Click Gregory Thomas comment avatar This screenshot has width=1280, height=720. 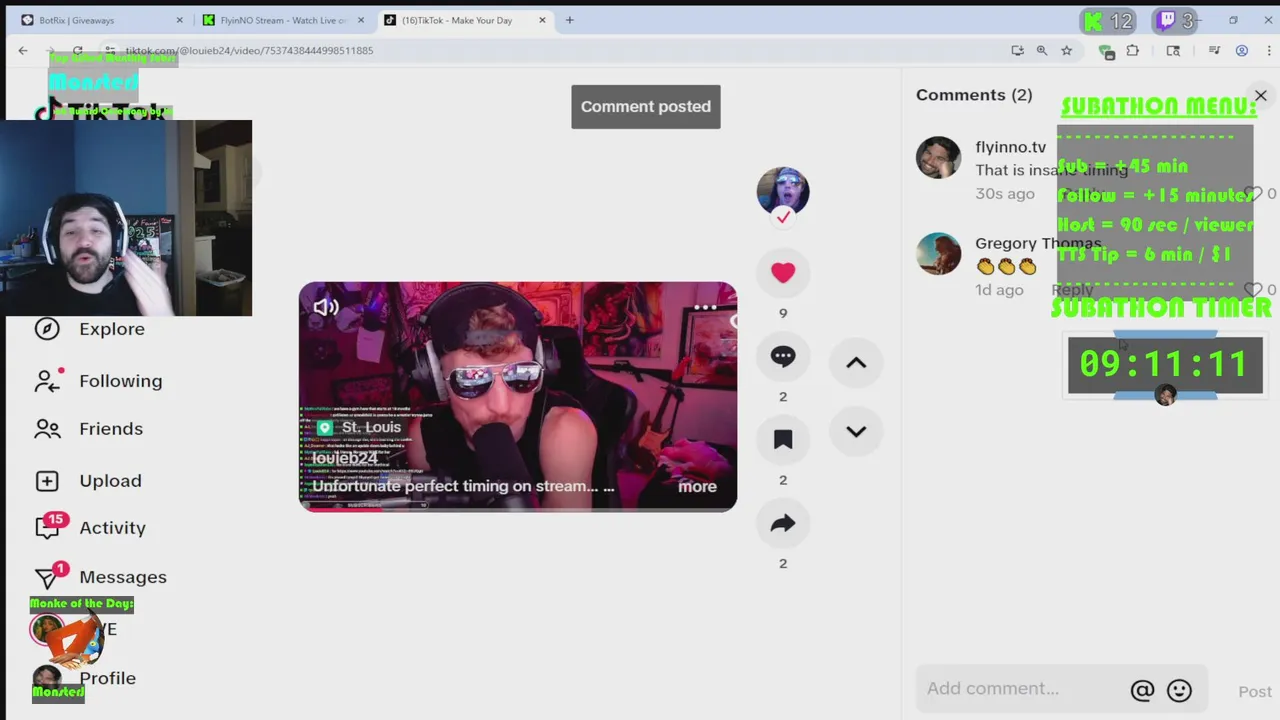click(938, 254)
